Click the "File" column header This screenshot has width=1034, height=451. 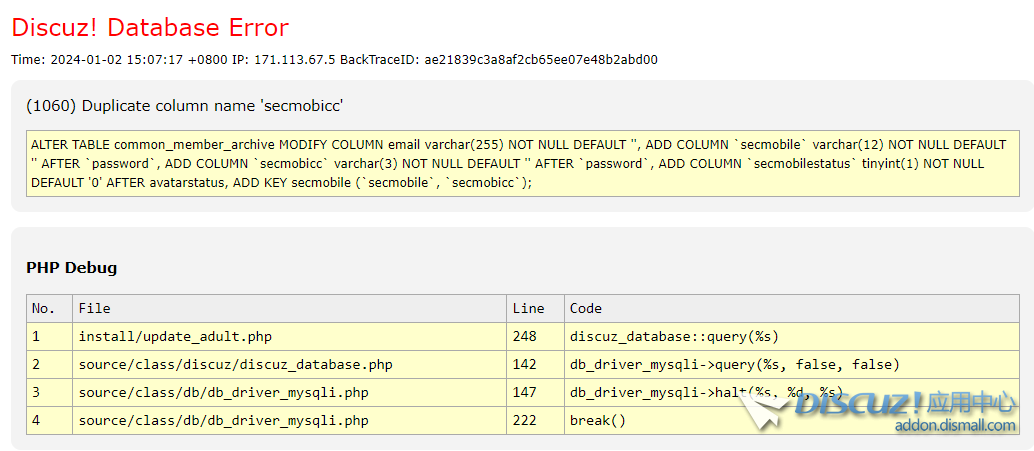pyautogui.click(x=289, y=309)
